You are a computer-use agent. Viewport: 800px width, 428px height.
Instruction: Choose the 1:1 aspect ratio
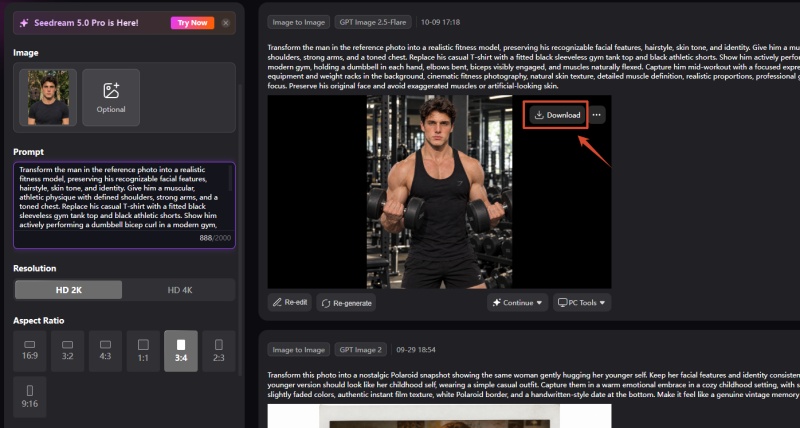[x=143, y=351]
